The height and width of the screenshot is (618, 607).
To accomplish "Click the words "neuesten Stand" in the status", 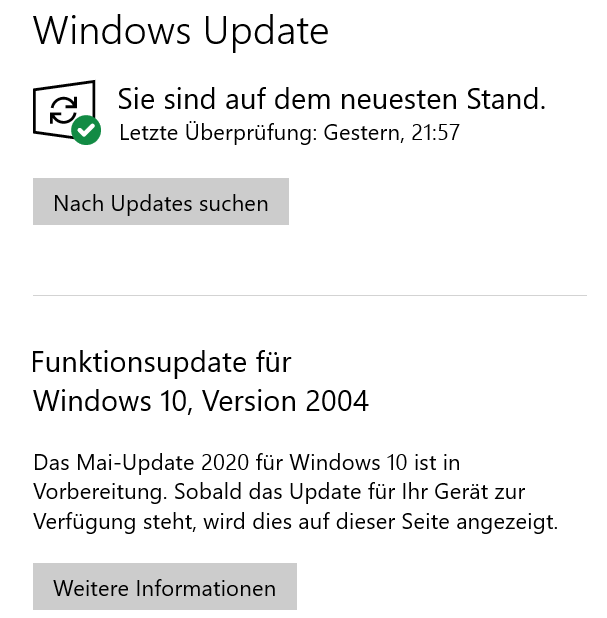I will (x=440, y=99).
